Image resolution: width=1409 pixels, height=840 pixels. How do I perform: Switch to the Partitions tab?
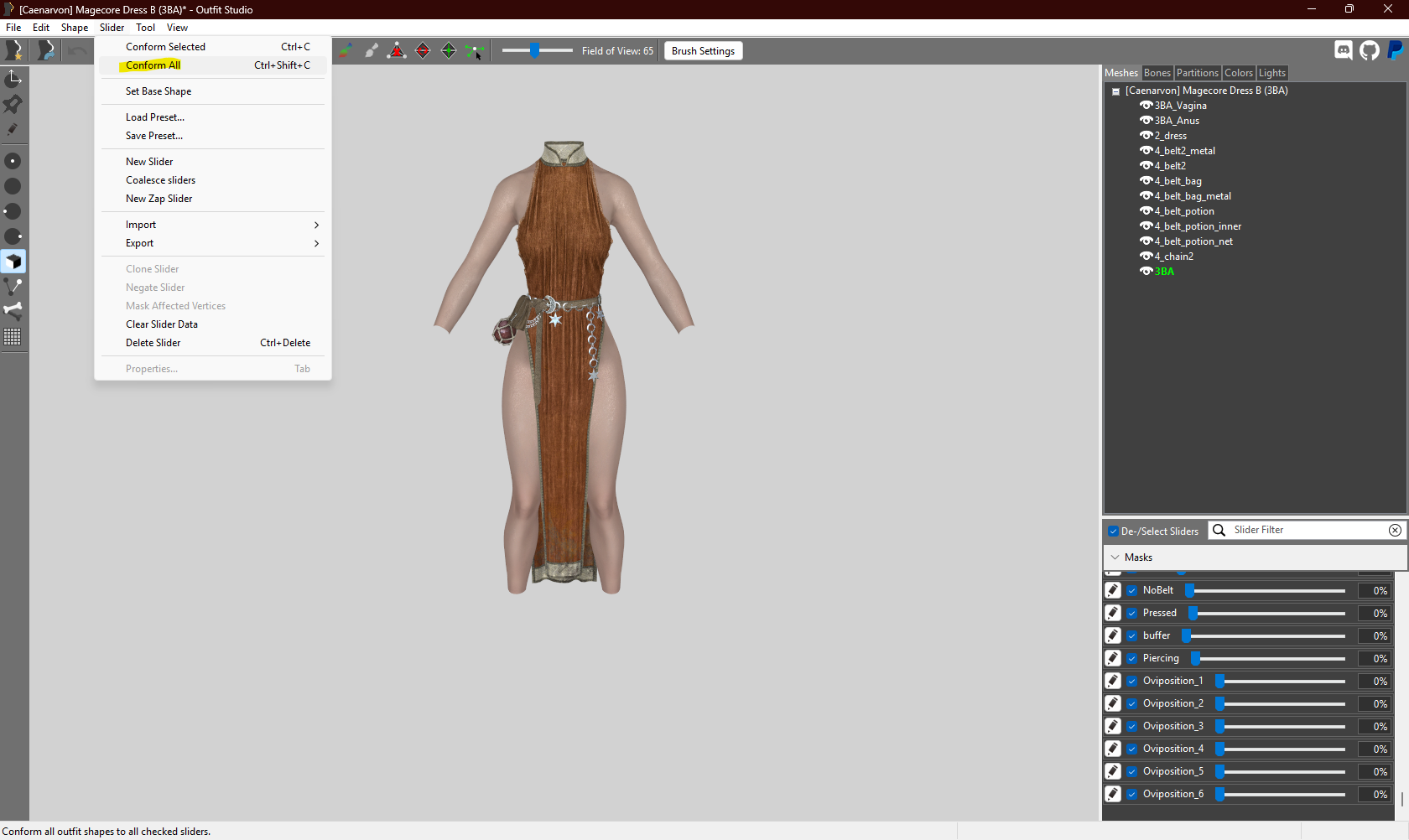coord(1197,73)
